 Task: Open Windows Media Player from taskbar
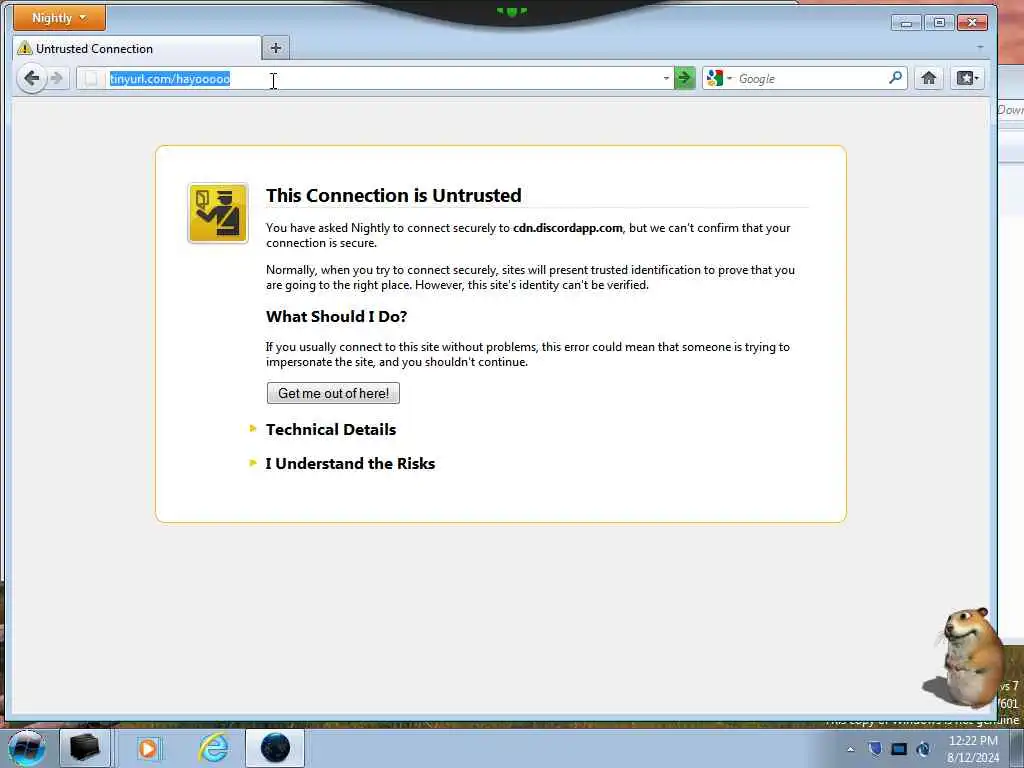pyautogui.click(x=148, y=748)
